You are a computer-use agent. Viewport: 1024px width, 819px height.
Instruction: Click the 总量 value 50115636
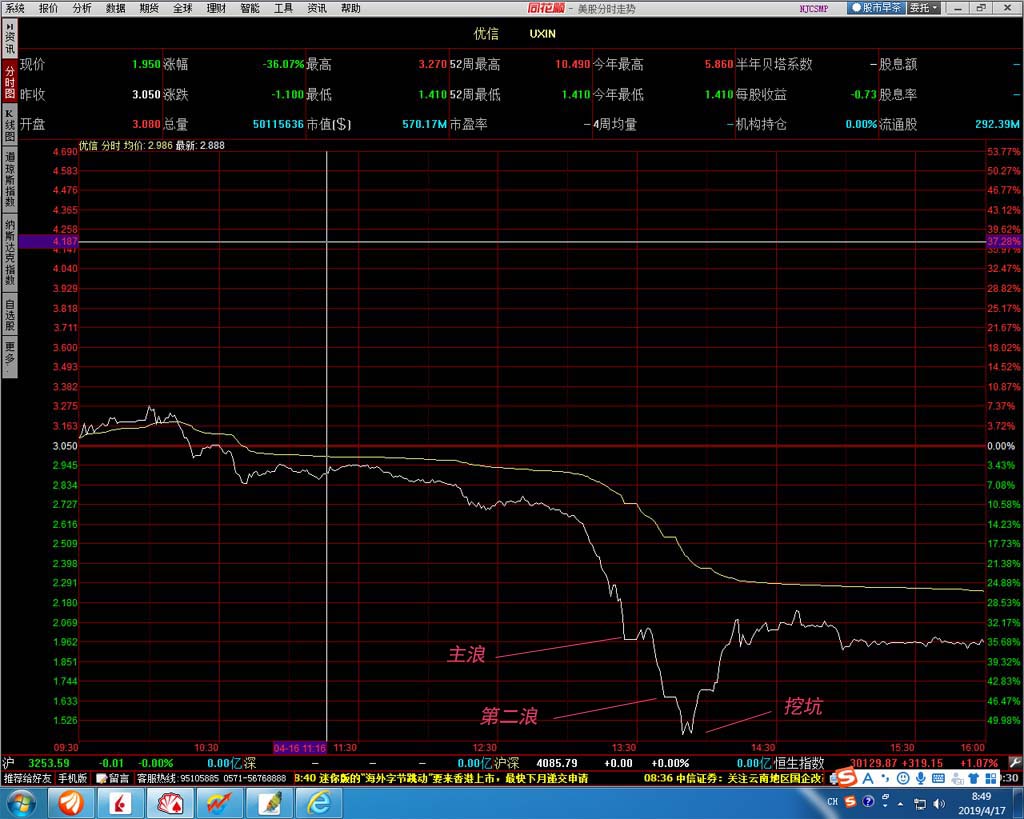pos(278,124)
